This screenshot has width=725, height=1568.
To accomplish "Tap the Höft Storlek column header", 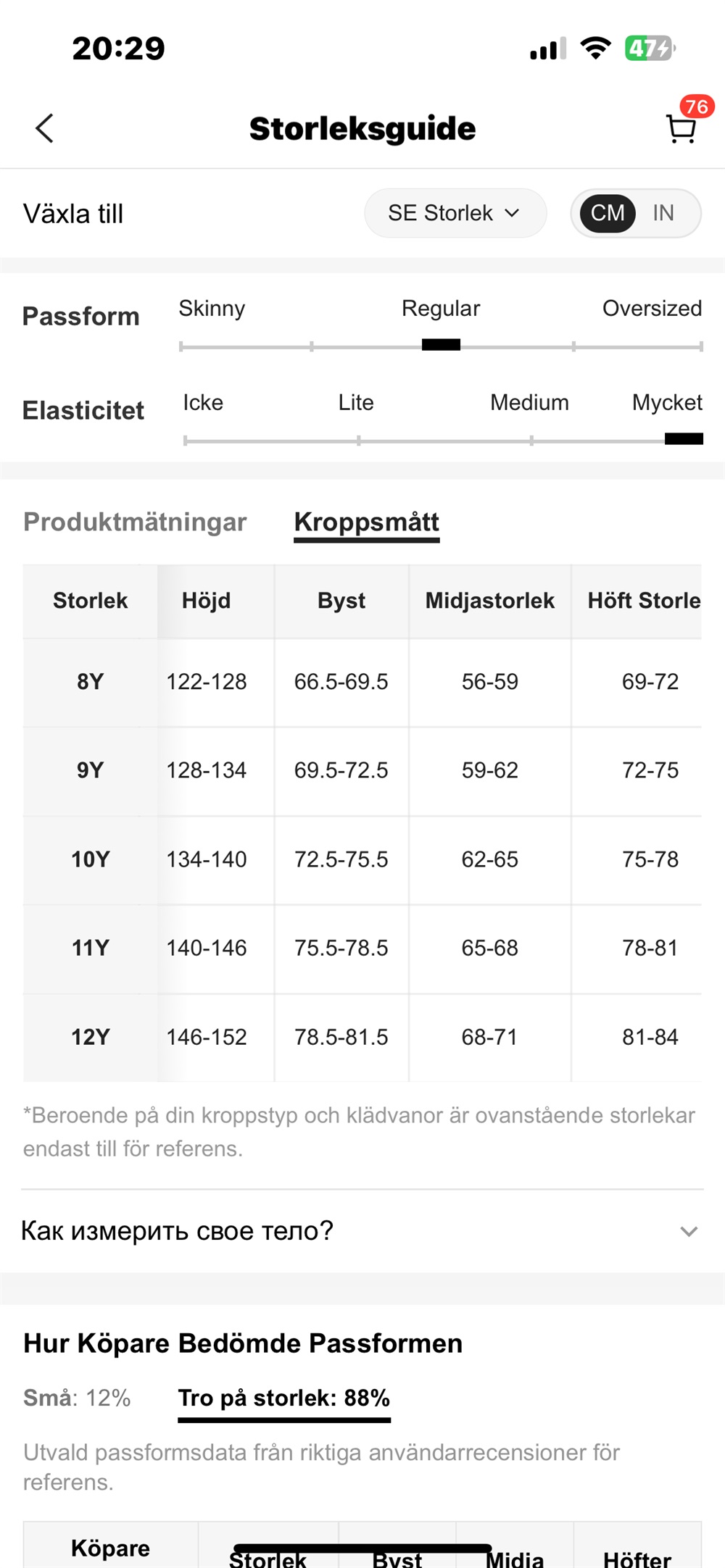I will coord(644,601).
